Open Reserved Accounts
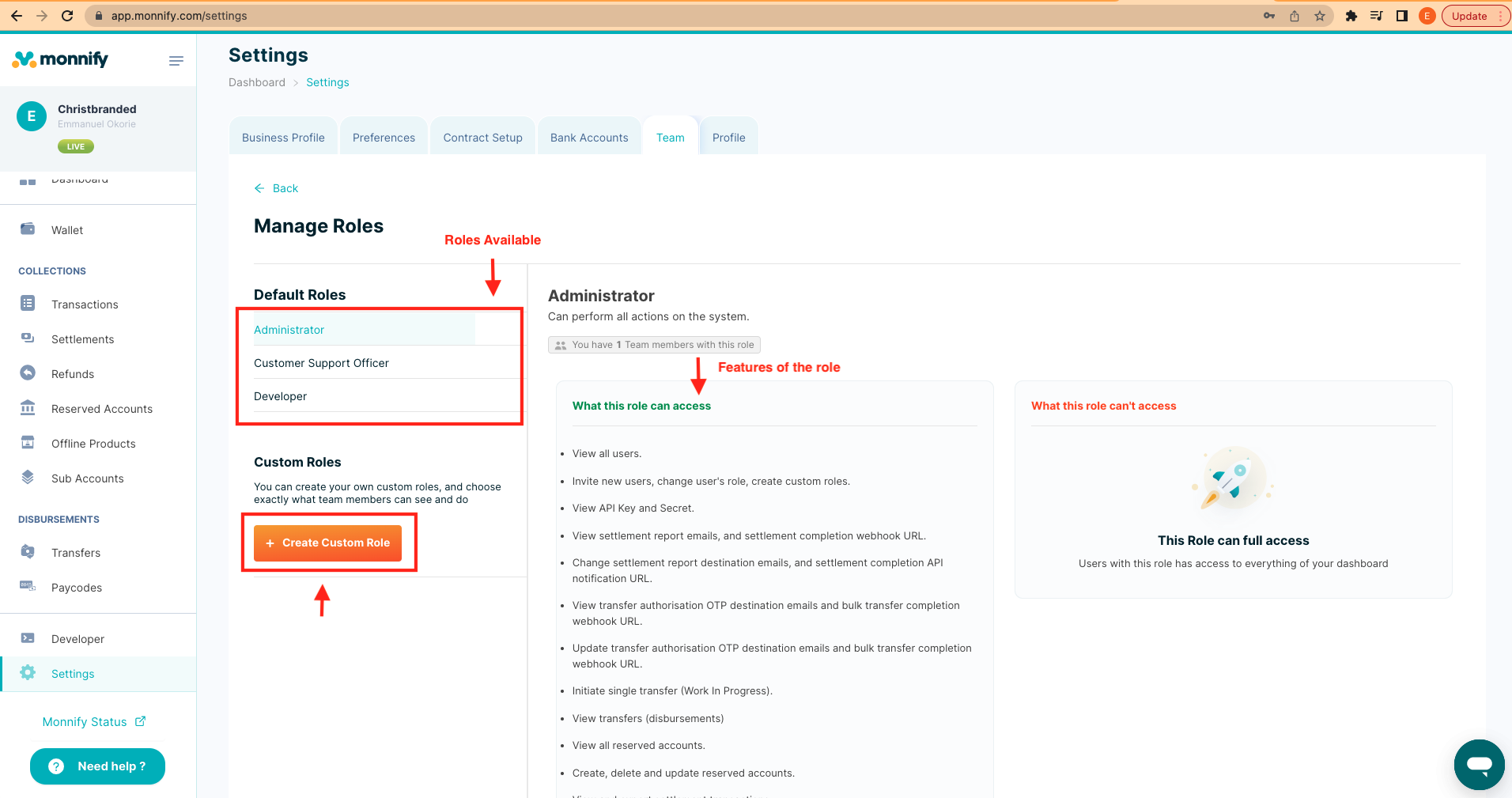Viewport: 1512px width, 798px height. tap(28, 408)
